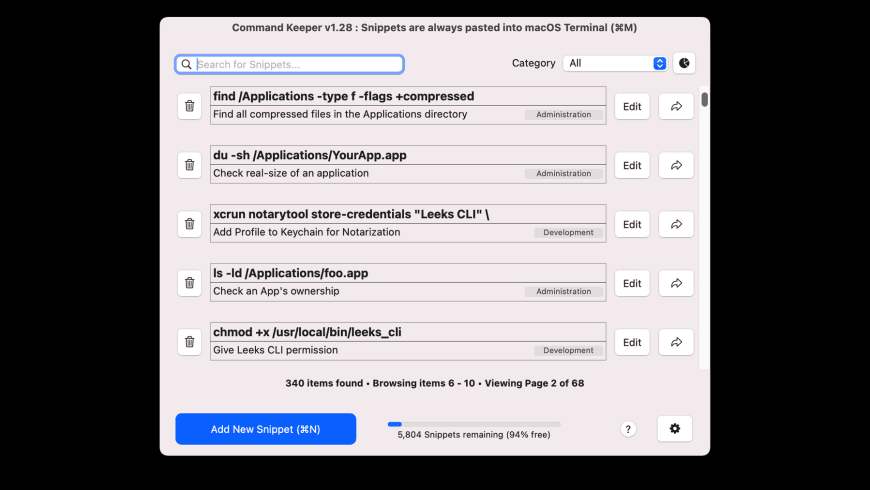870x490 pixels.
Task: Select the xcrun notarytool store-credentials command
Action: click(x=351, y=214)
